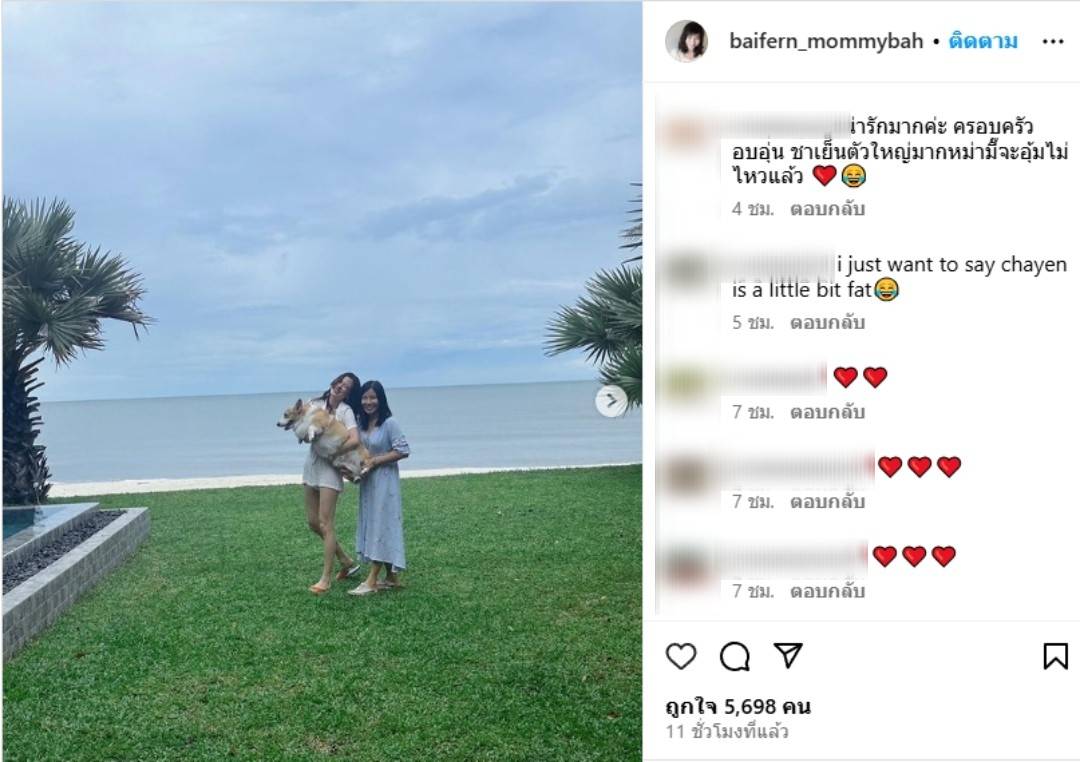Open baifern_mommybah profile picture
Viewport: 1080px width, 762px height.
click(x=686, y=41)
